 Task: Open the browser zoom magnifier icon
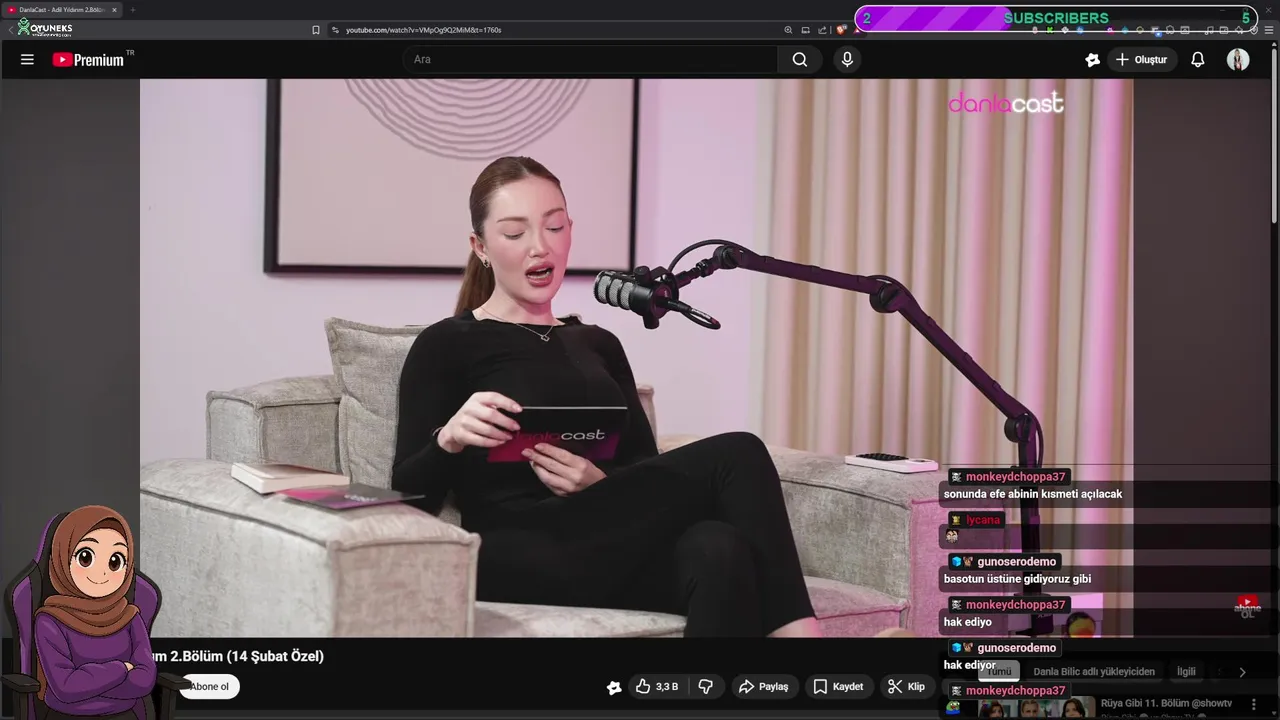pos(788,30)
